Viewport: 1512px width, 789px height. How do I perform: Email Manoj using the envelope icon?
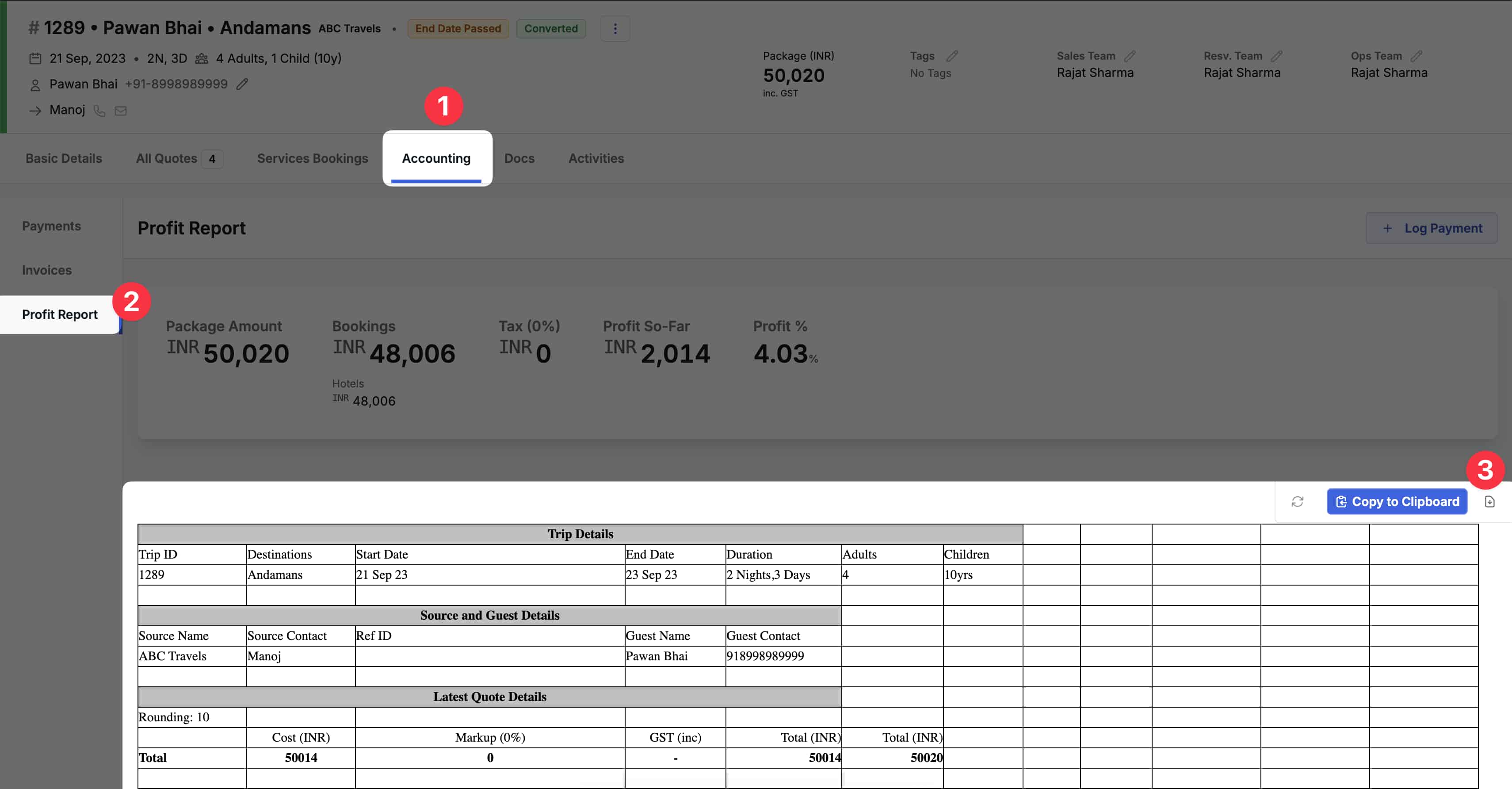pyautogui.click(x=121, y=111)
